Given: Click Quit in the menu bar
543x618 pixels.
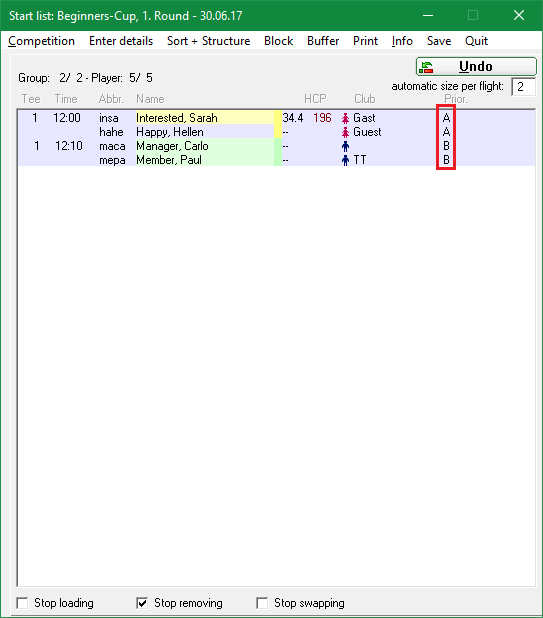Looking at the screenshot, I should tap(476, 41).
